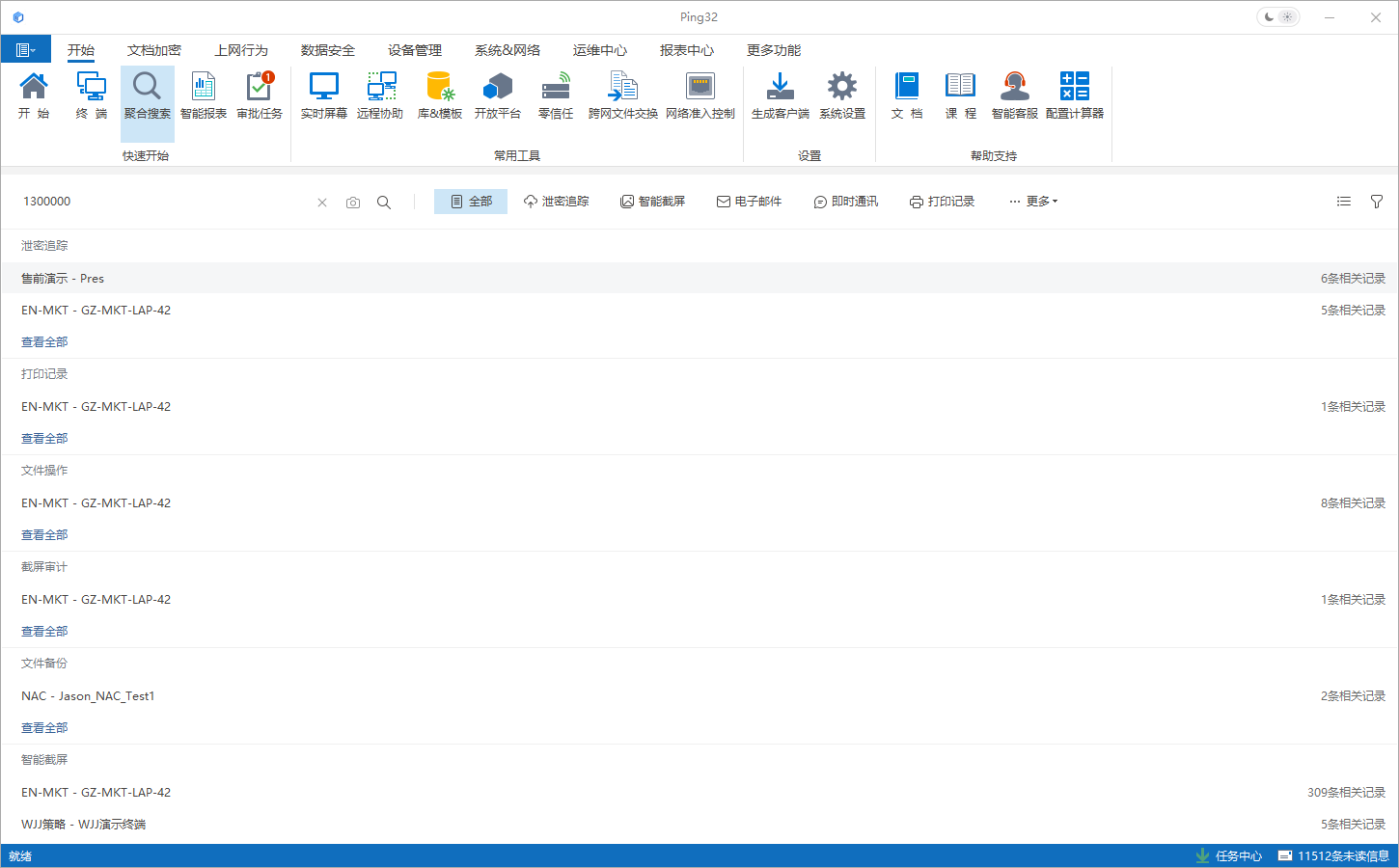This screenshot has width=1399, height=868.
Task: Switch the results list view mode
Action: pos(1344,202)
